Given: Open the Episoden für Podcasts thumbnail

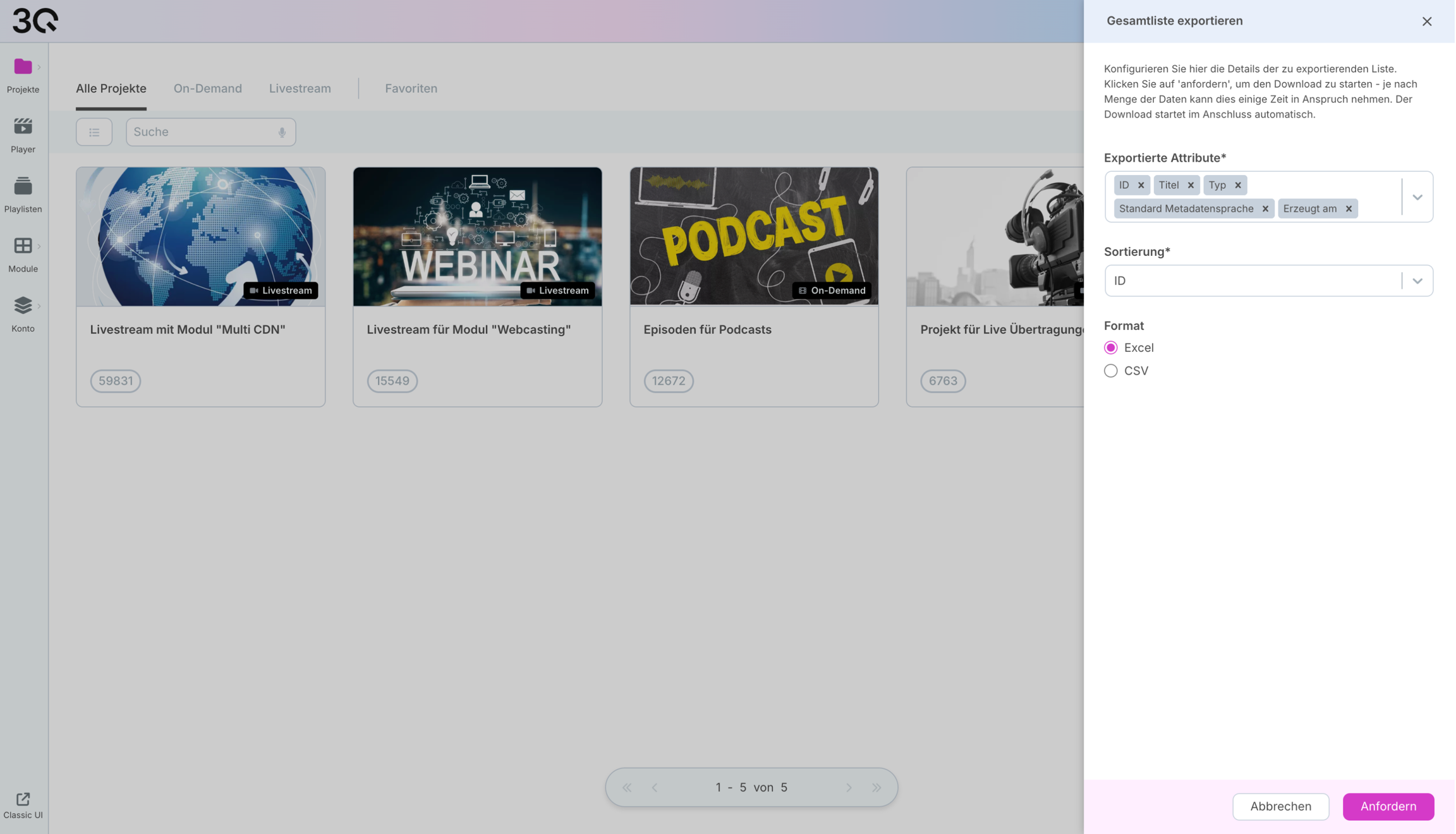Looking at the screenshot, I should pyautogui.click(x=753, y=237).
